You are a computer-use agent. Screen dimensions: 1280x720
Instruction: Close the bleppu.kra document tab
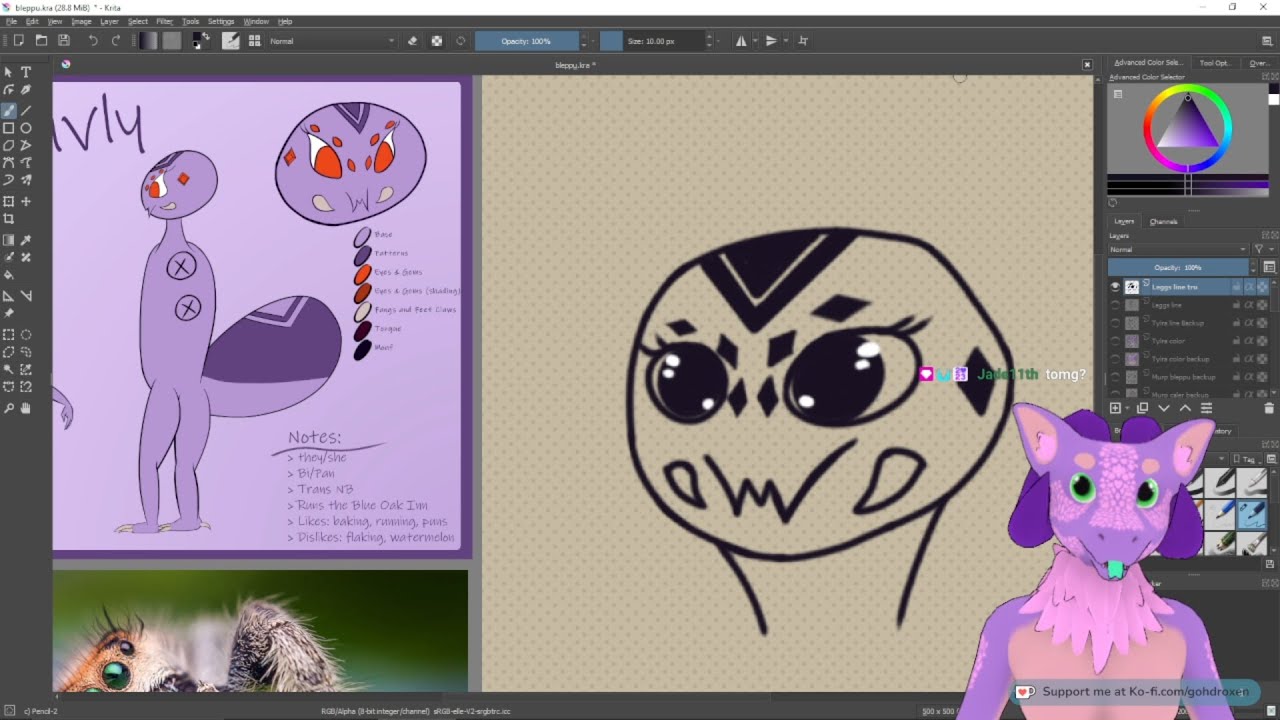(1087, 65)
